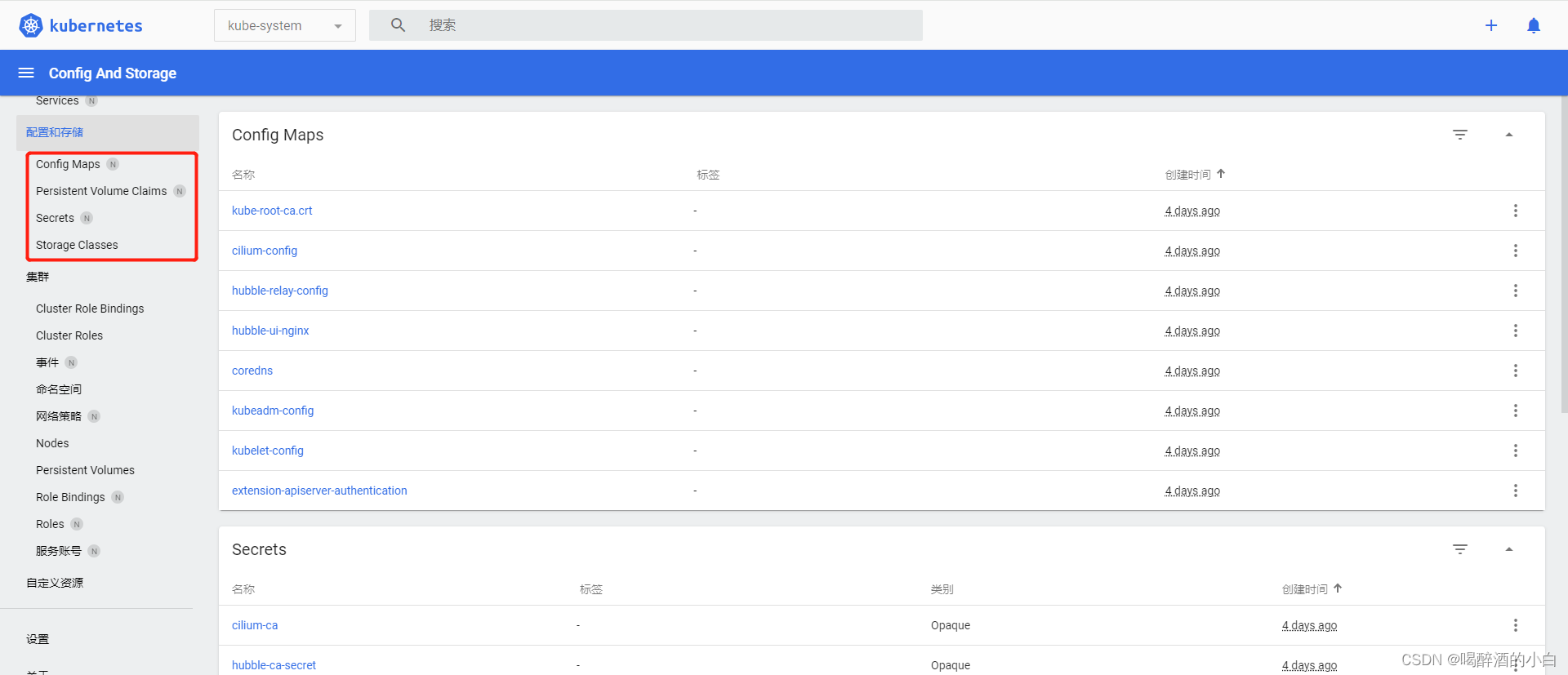Click the plus create resource icon
1568x675 pixels.
tap(1491, 25)
